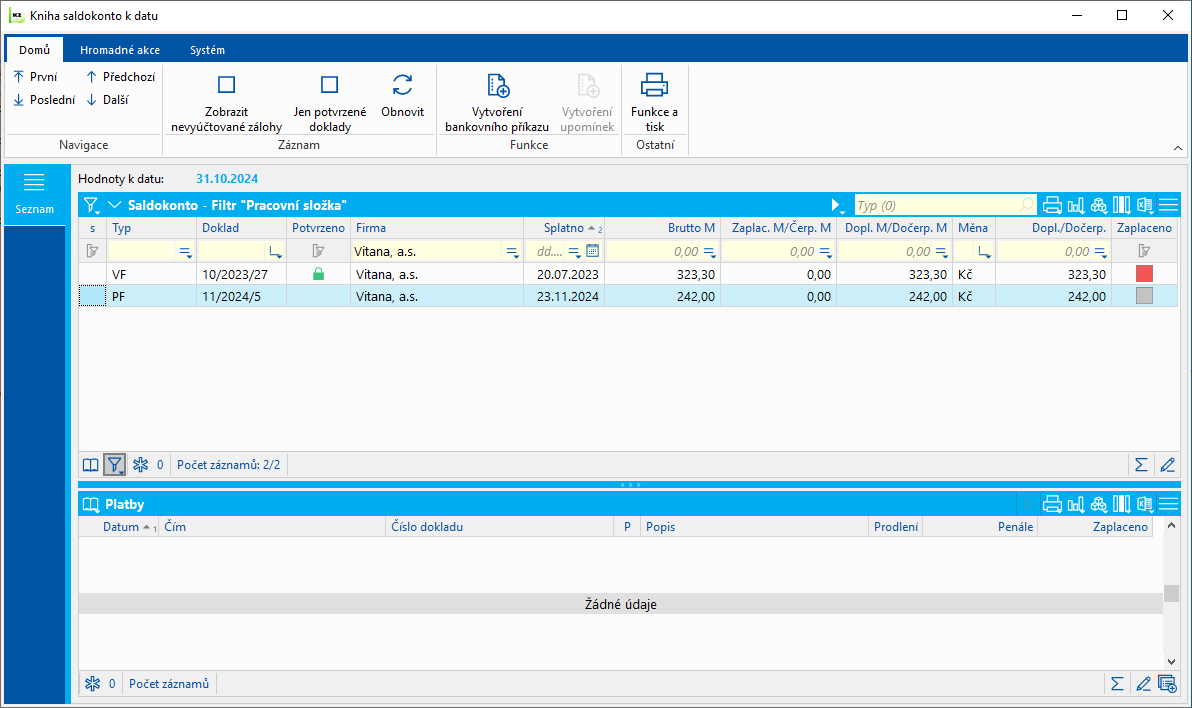The image size is (1192, 708).
Task: Click the sum icon in Saldokonto footer
Action: [x=1140, y=465]
